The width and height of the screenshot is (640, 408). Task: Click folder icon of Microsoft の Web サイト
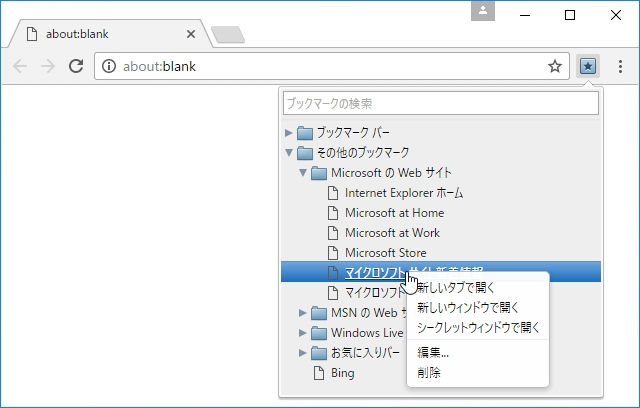pos(319,173)
